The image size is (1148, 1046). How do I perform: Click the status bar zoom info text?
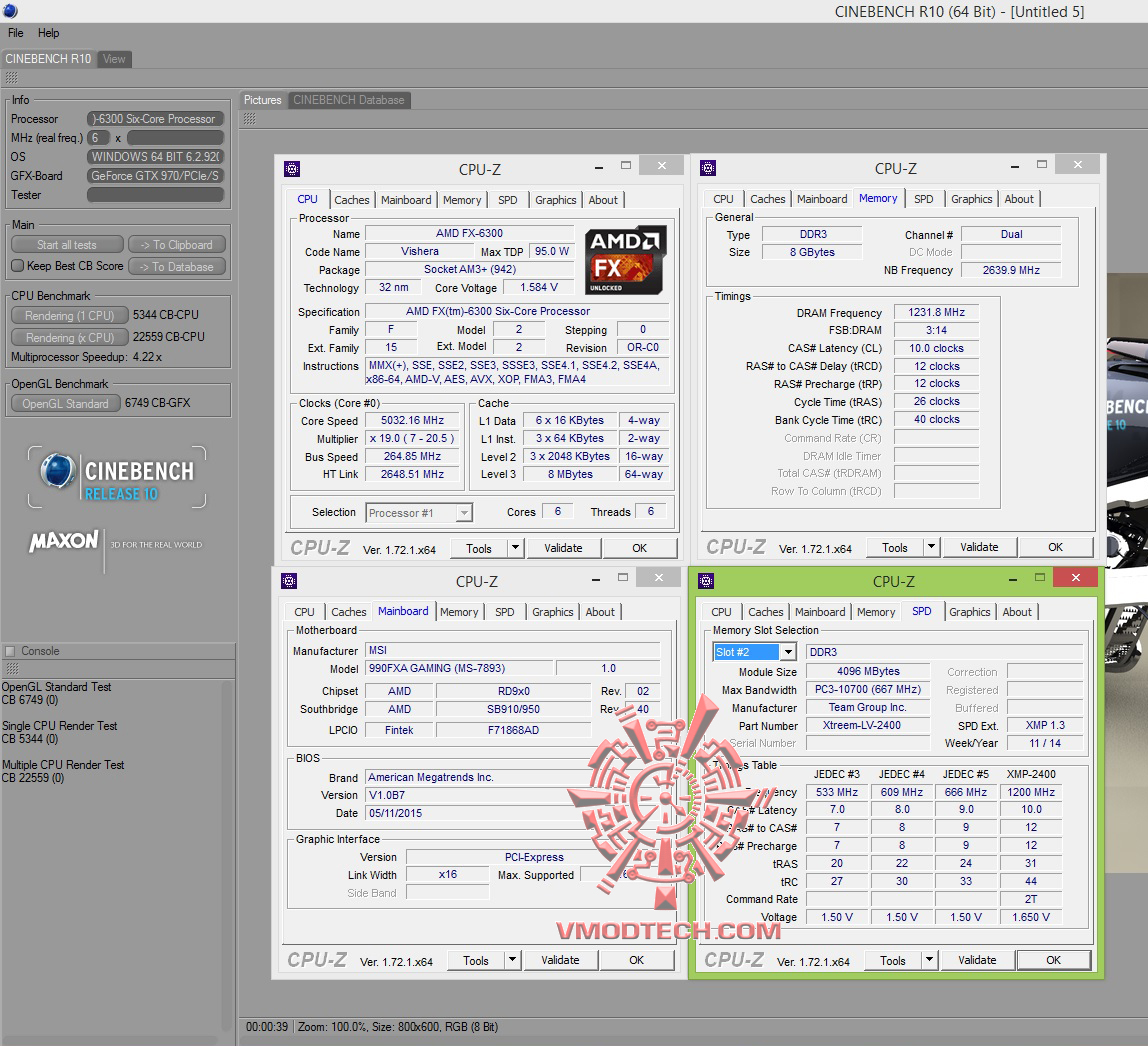coord(398,1027)
